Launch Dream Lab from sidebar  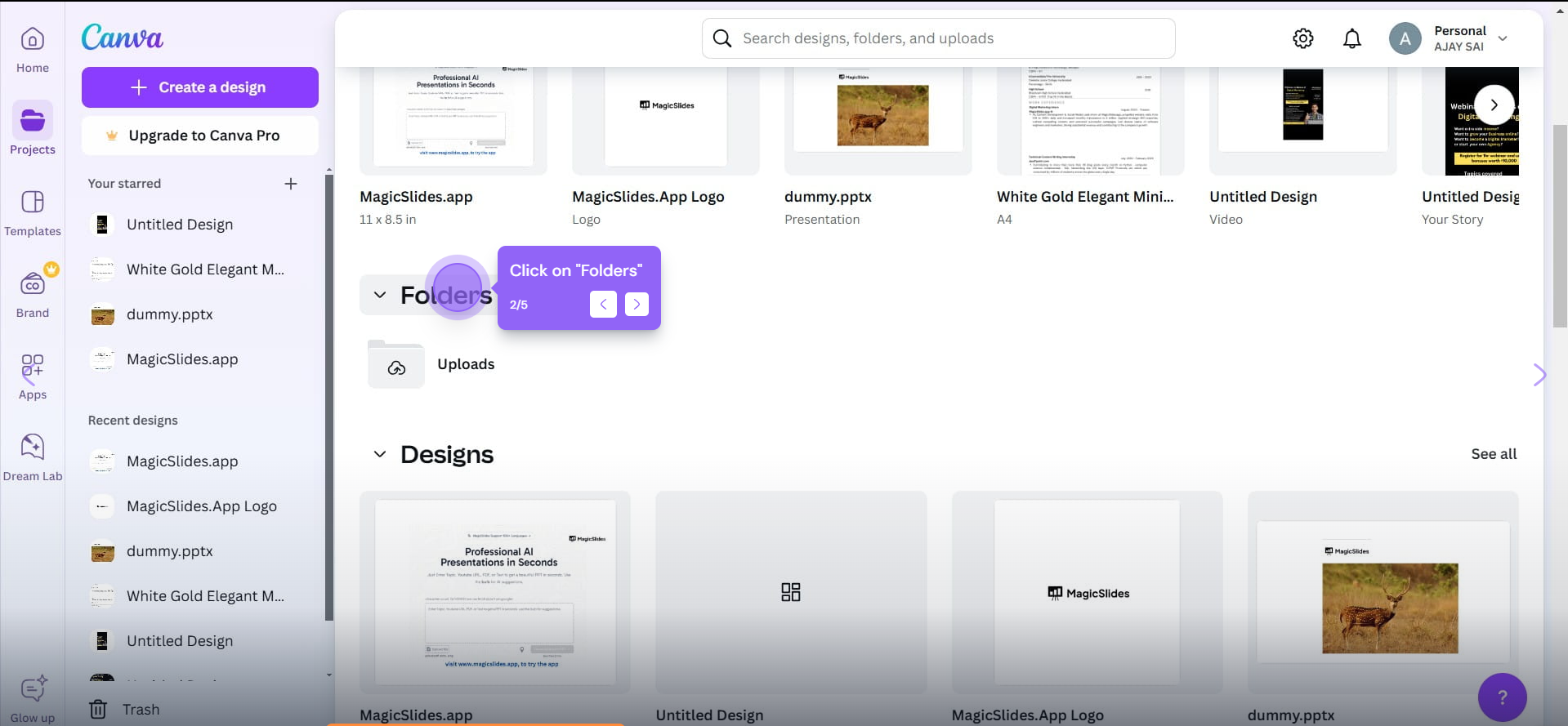[x=33, y=459]
